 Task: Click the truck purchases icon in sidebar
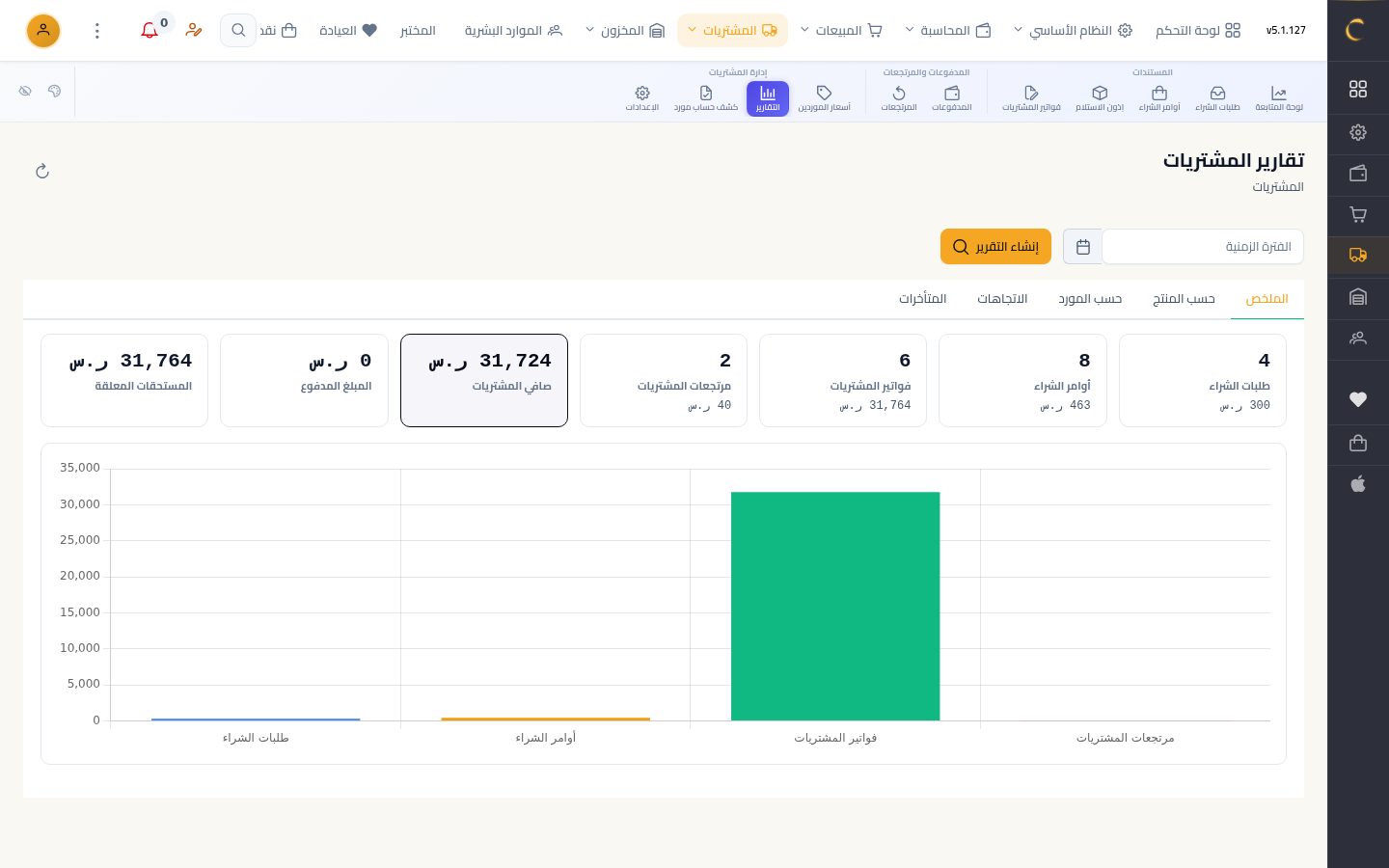1358,256
